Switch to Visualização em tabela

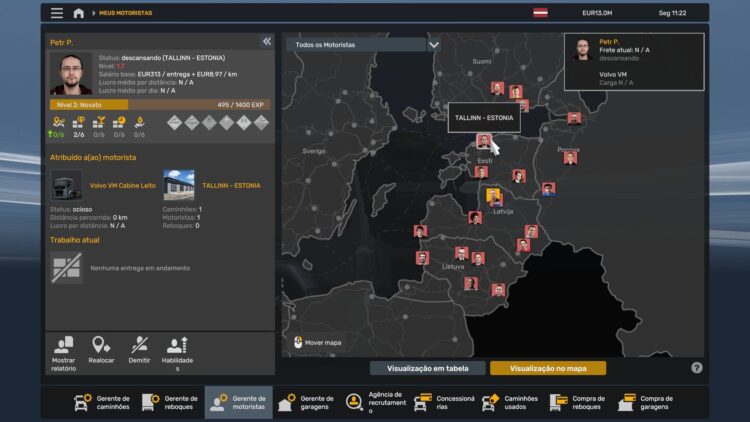(x=428, y=368)
